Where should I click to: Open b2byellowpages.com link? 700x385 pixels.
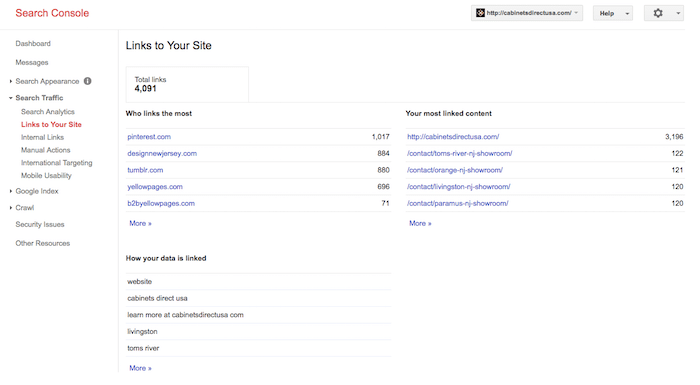click(x=161, y=203)
